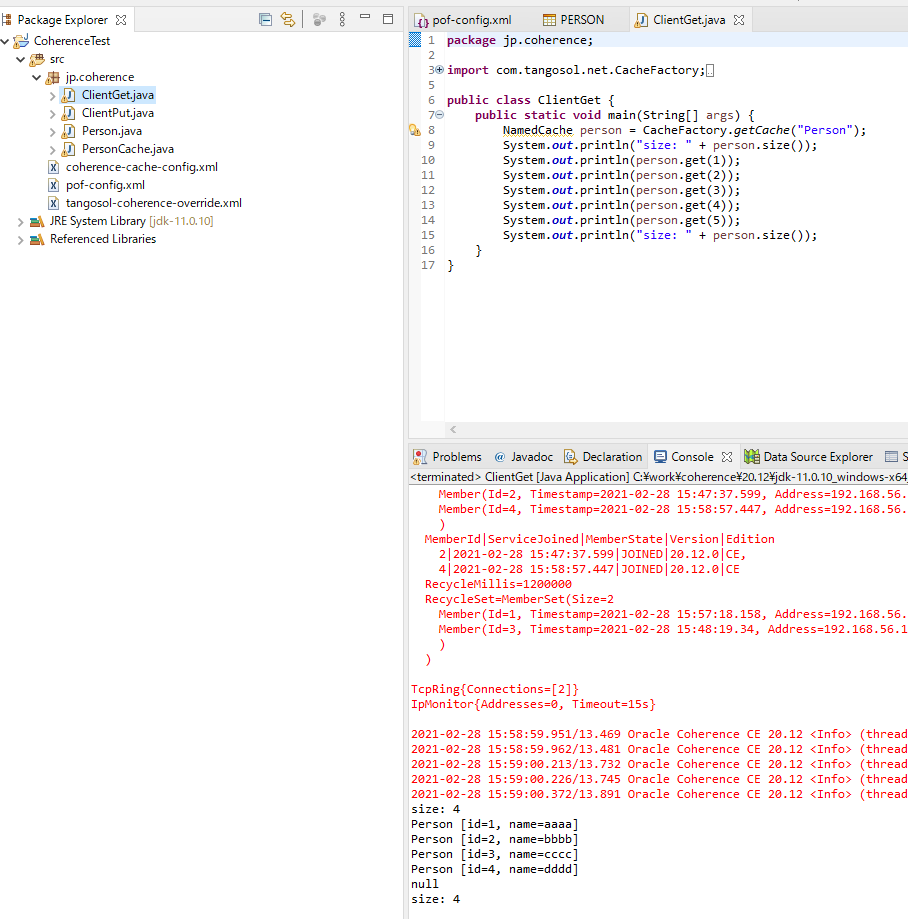Collapse all in Package Explorer toolbar
Viewport: 908px width, 919px height.
point(265,19)
